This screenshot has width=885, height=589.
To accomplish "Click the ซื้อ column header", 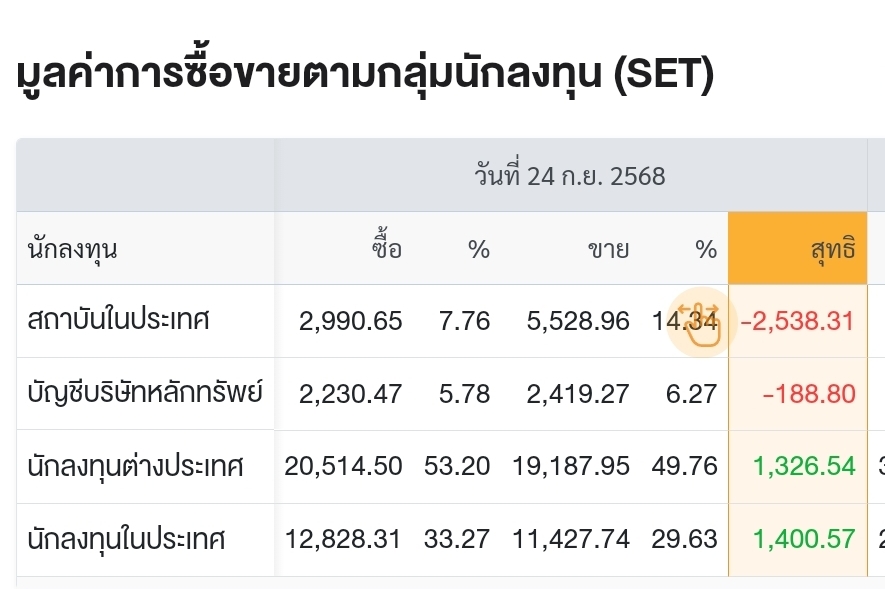I will click(387, 248).
